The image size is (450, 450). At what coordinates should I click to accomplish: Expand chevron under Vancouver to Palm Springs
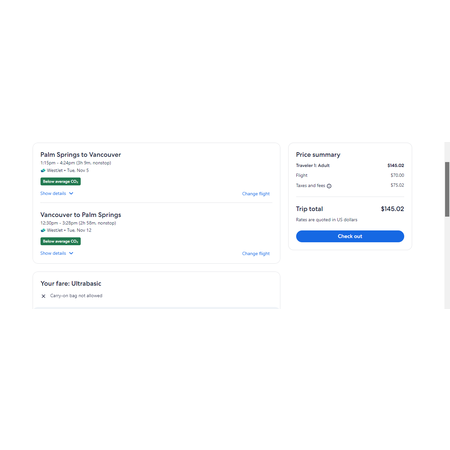click(x=71, y=253)
